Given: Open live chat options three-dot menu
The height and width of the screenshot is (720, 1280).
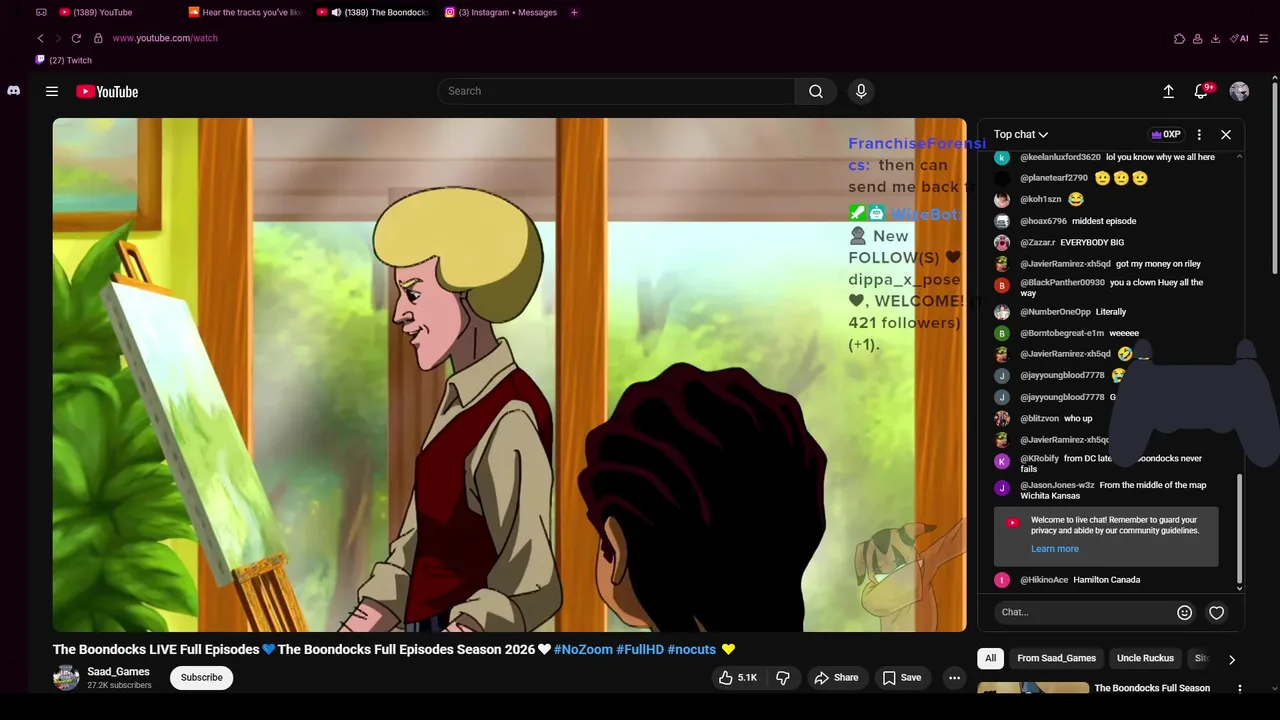Looking at the screenshot, I should (1199, 134).
